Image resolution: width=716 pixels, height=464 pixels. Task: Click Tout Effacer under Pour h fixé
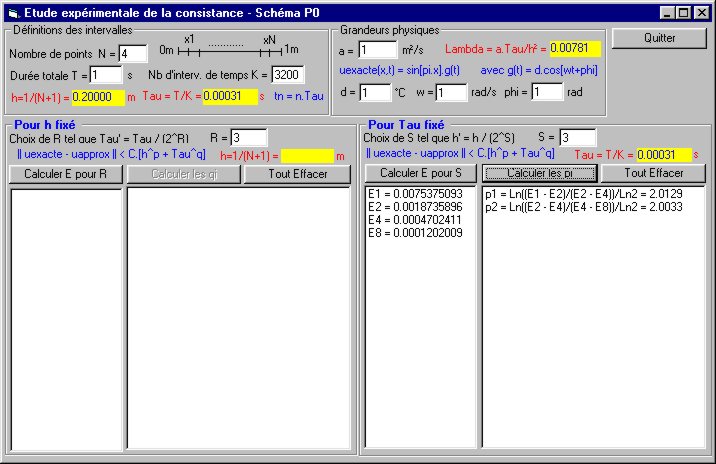tap(297, 174)
